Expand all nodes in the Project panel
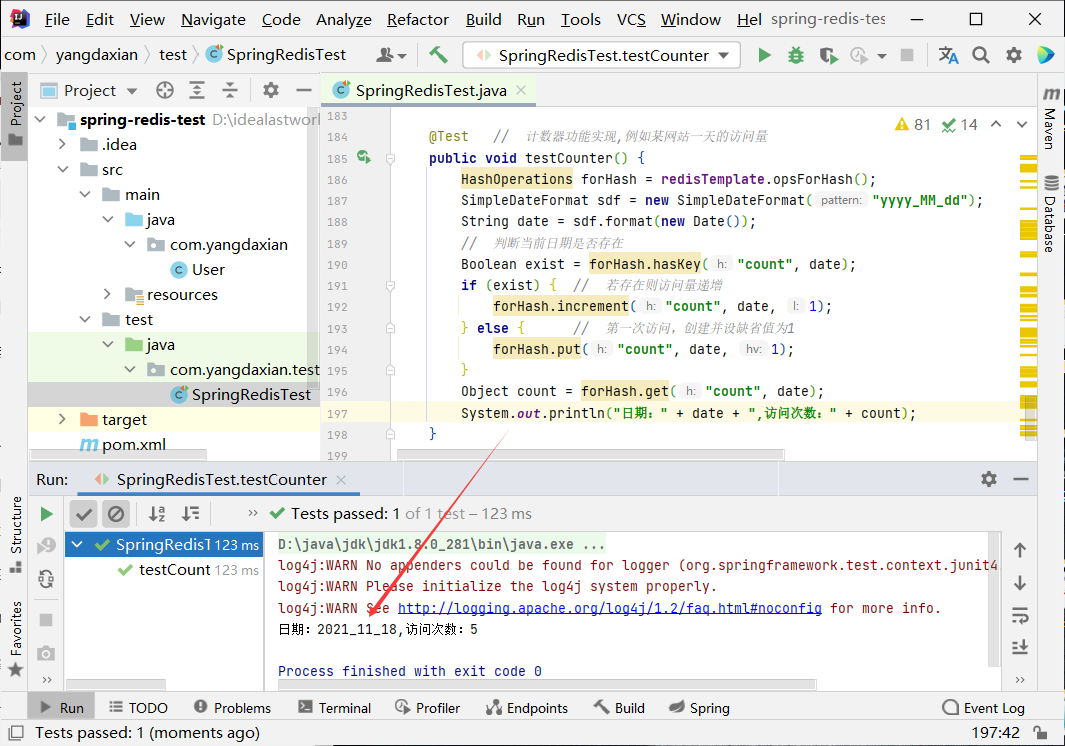This screenshot has width=1065, height=746. coord(197,90)
